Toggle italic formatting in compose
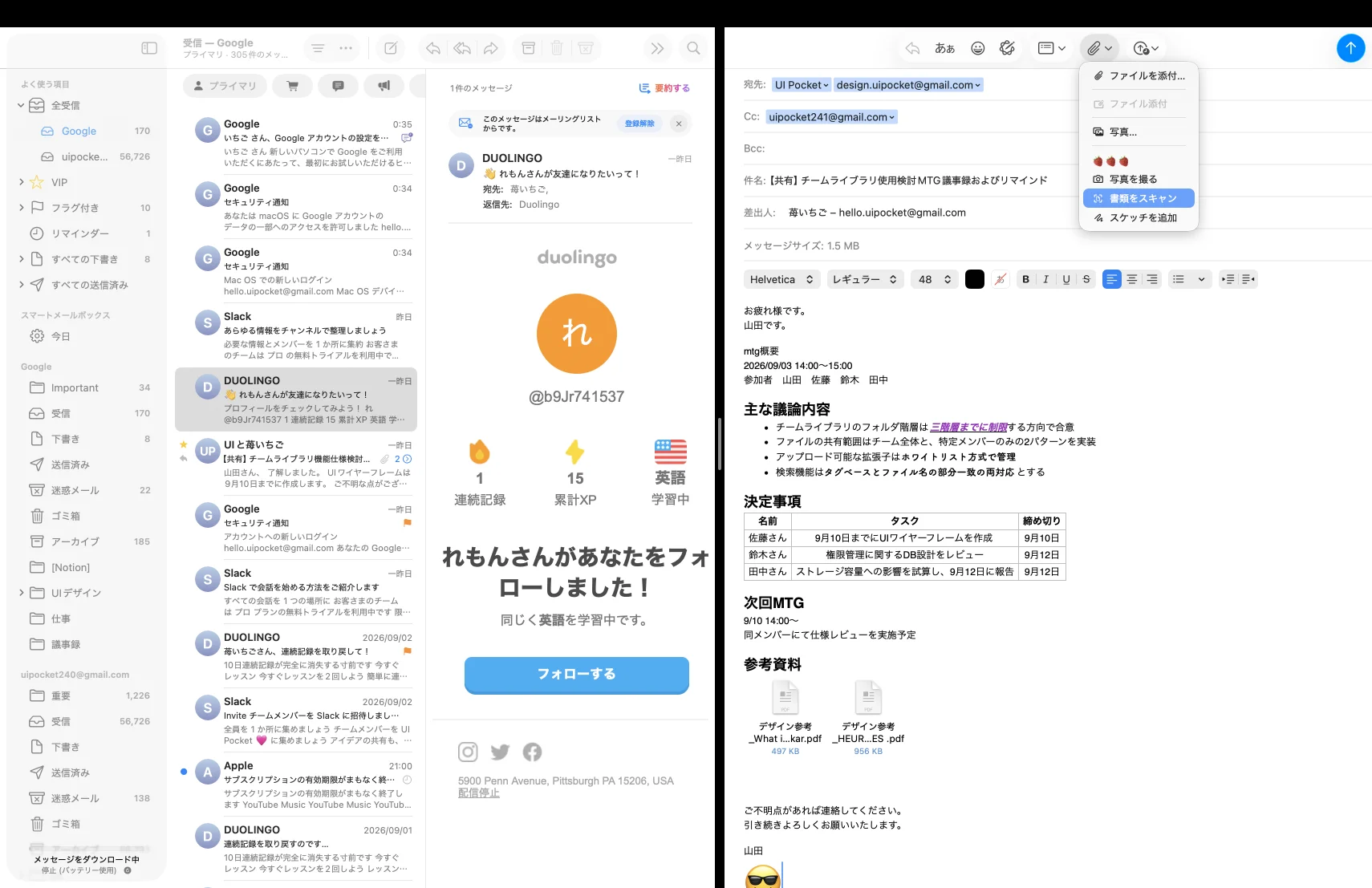Viewport: 1372px width, 888px height. pos(1045,279)
